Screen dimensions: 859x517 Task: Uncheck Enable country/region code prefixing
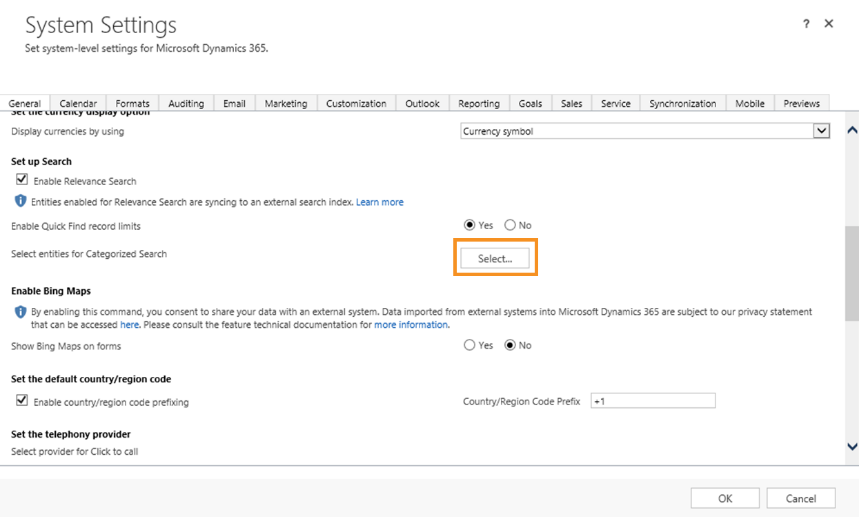(22, 401)
